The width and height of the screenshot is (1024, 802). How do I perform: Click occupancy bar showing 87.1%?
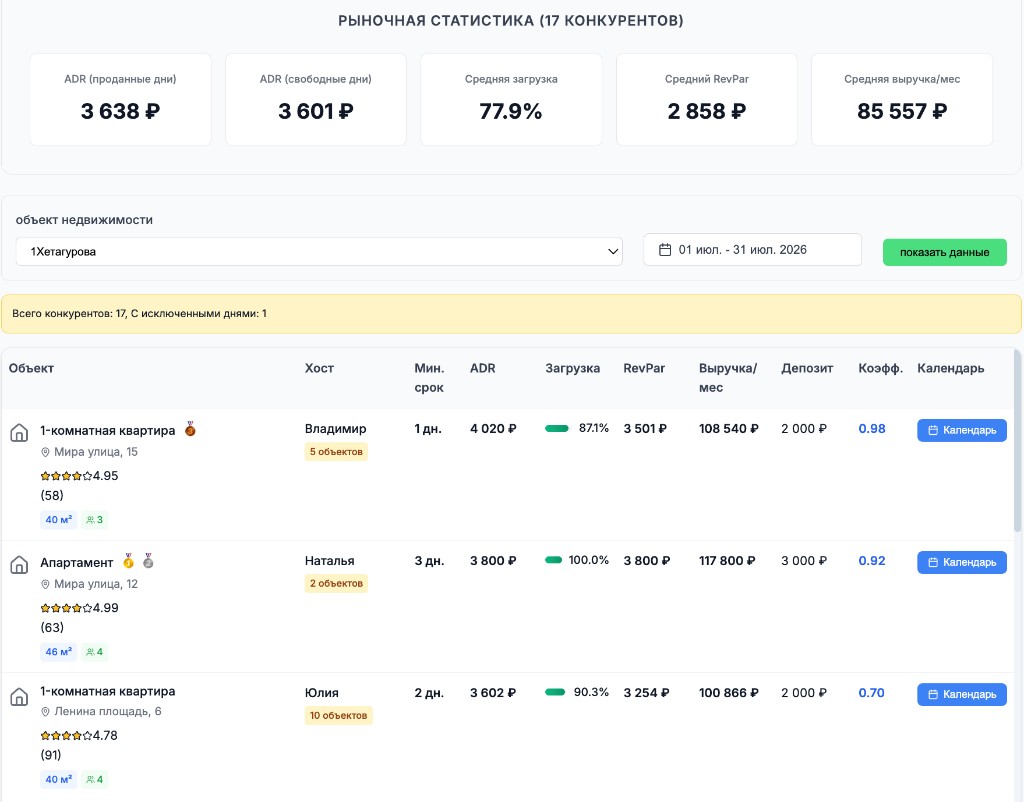pos(557,428)
